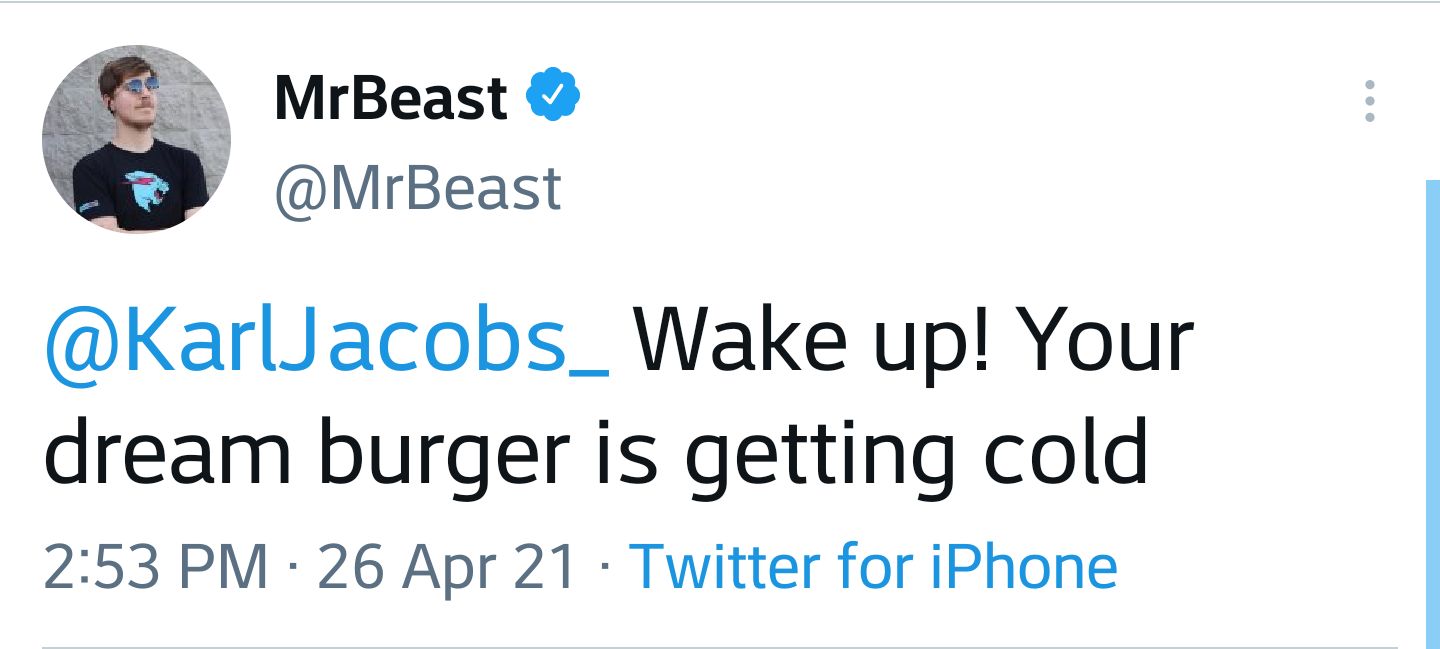The image size is (1440, 649).
Task: Click the 26 Apr 21 date
Action: pos(447,566)
